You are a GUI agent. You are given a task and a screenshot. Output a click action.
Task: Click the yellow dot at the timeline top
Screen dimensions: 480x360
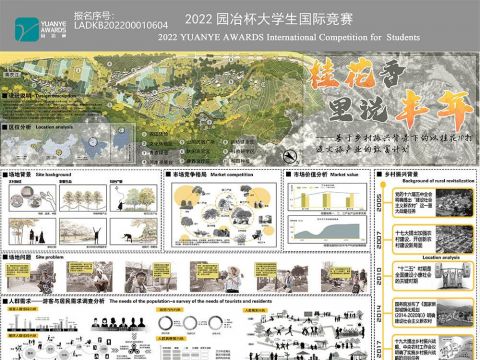tap(383, 184)
